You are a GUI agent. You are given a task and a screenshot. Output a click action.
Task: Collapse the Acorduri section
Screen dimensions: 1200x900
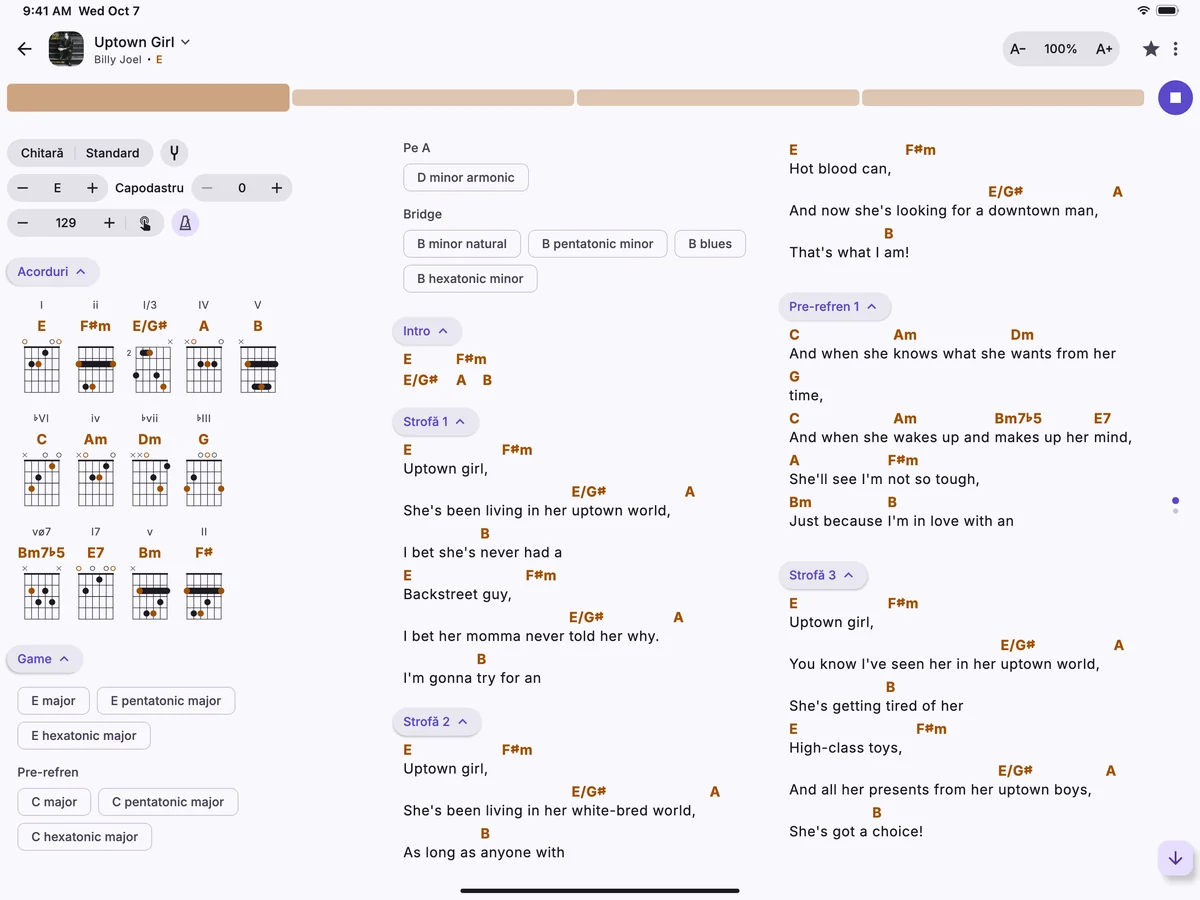coord(52,272)
